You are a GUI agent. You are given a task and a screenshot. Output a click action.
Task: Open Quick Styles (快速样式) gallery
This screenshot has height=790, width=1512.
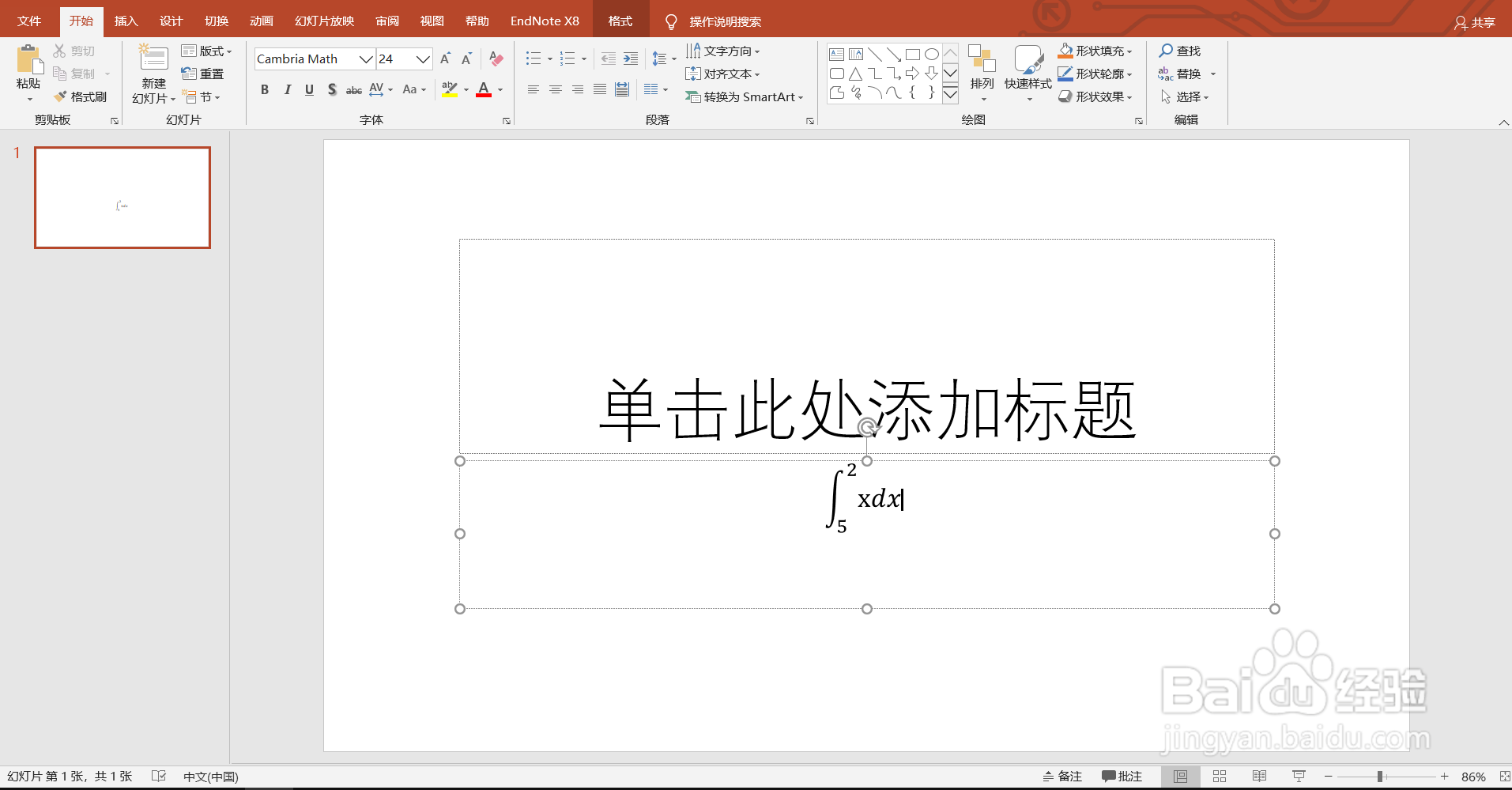(x=1028, y=73)
